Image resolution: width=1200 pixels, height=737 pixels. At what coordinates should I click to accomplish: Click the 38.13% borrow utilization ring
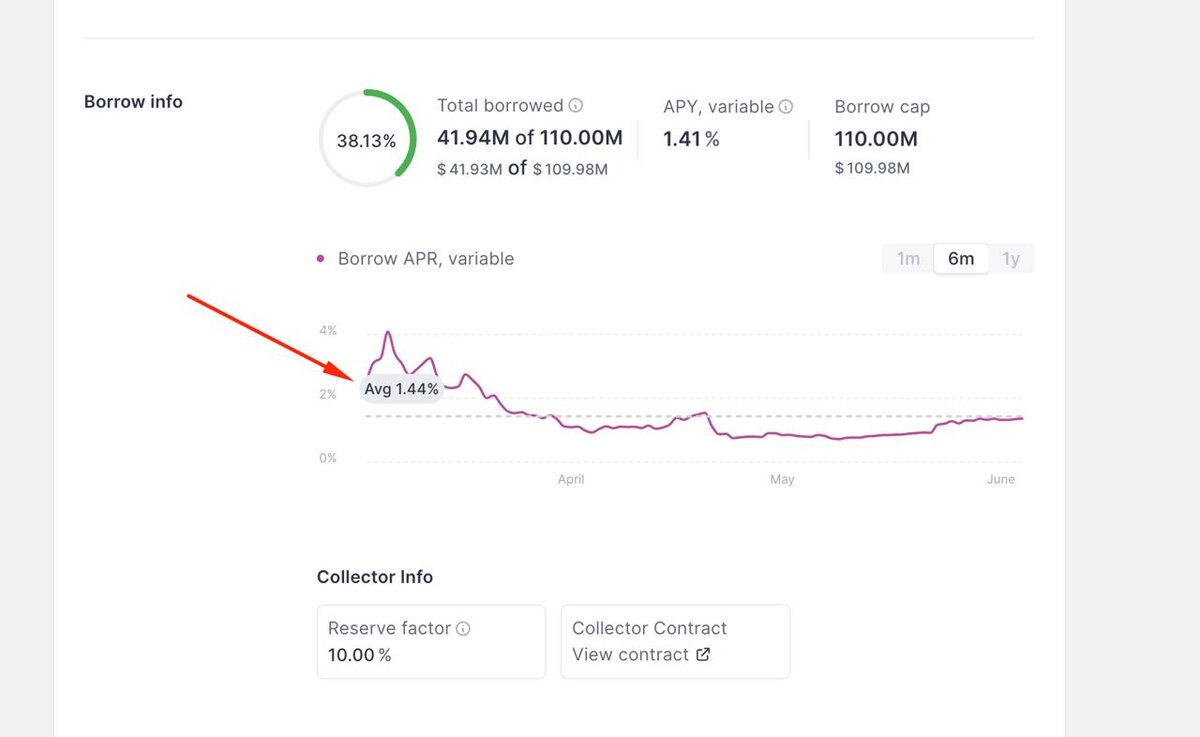tap(367, 138)
